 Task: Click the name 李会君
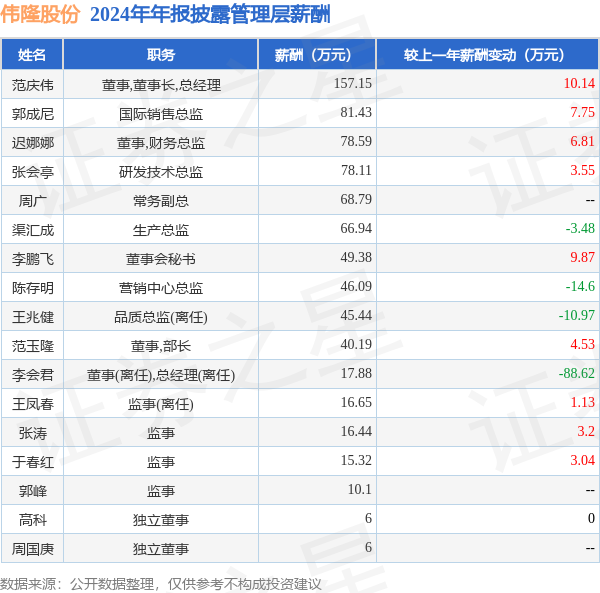coord(33,375)
